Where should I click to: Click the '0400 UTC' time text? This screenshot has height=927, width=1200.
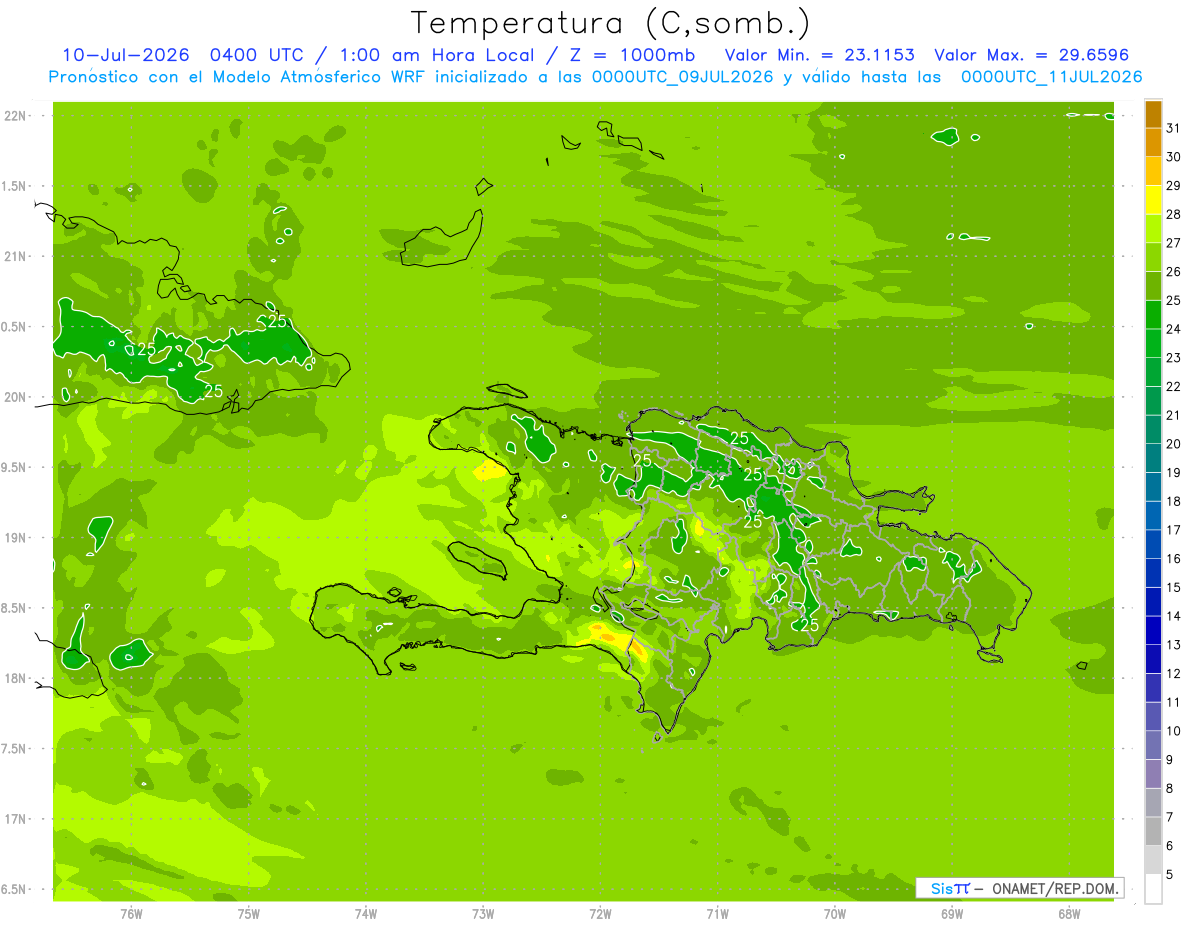click(257, 54)
